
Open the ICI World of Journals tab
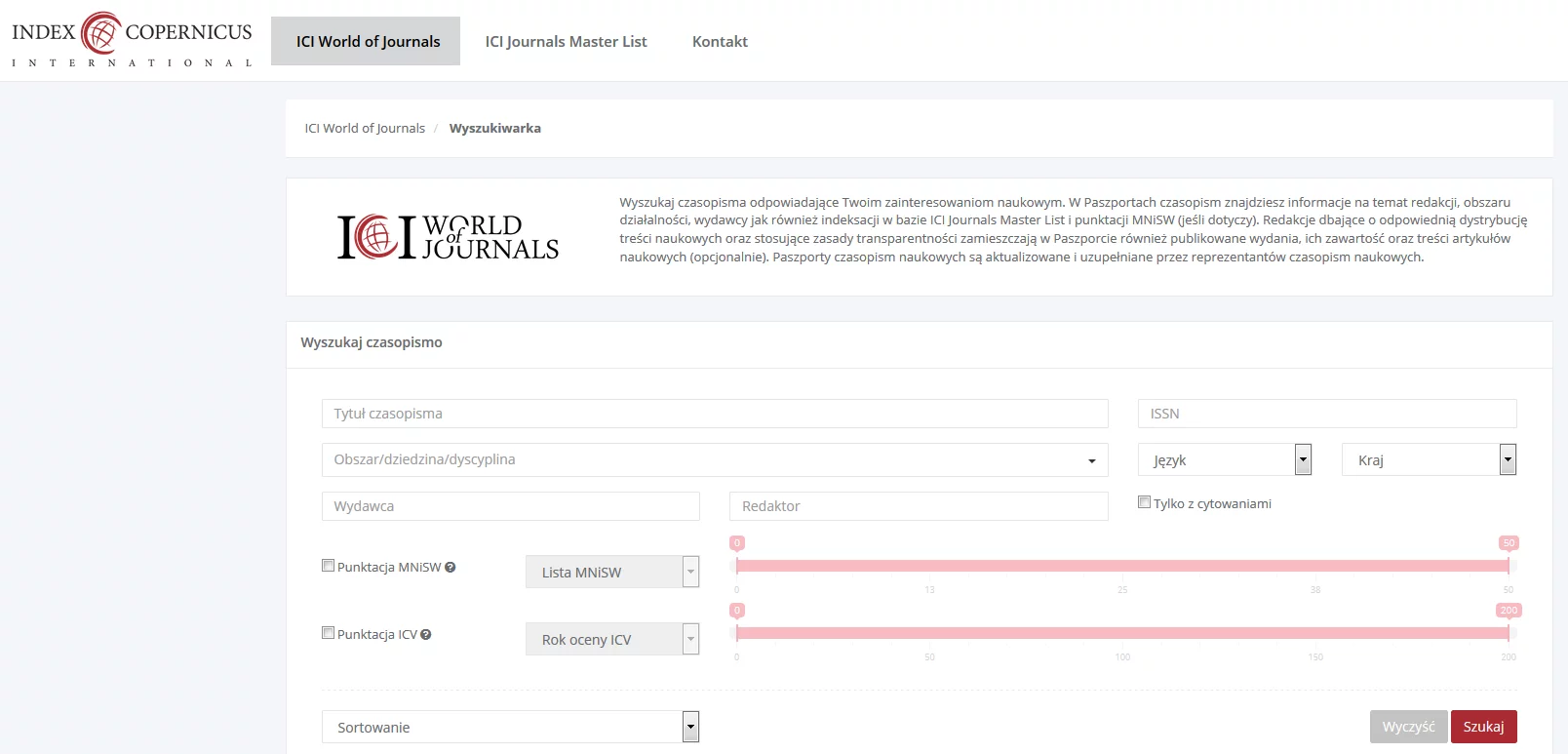pos(366,41)
